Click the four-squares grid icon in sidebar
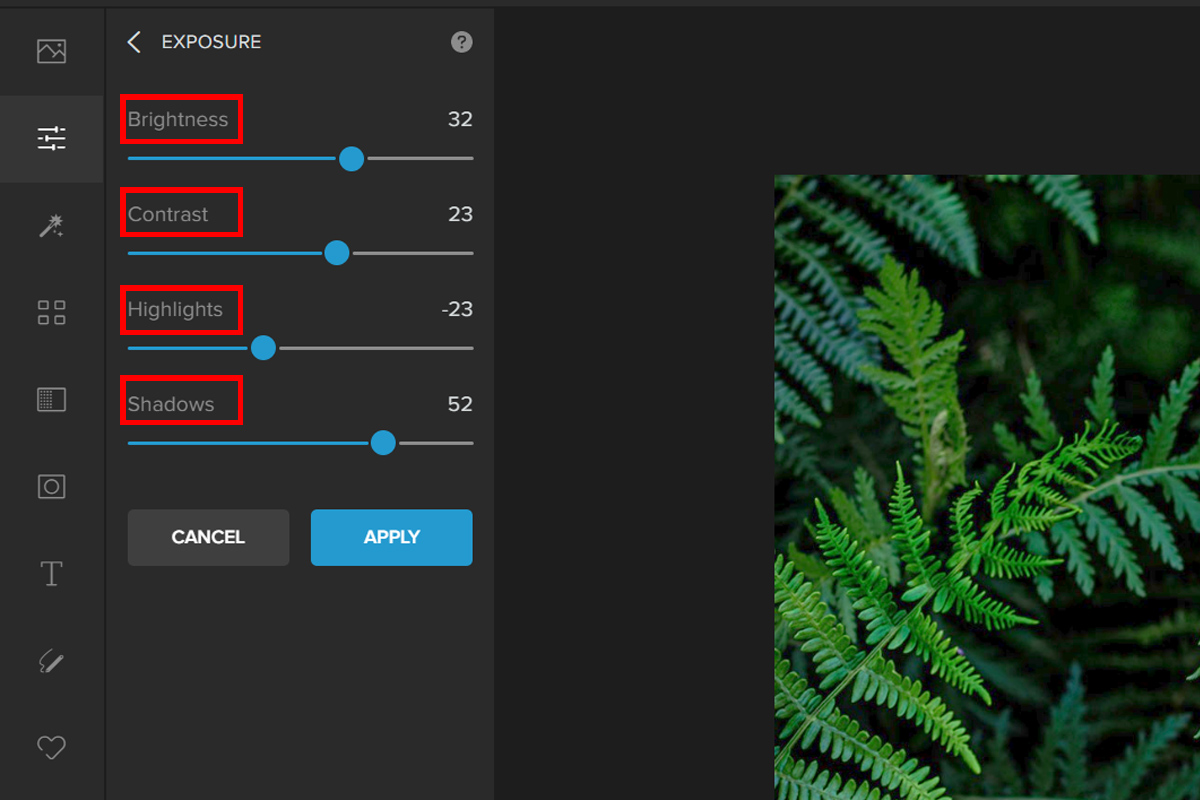Screen dimensions: 1200x800 (51, 312)
